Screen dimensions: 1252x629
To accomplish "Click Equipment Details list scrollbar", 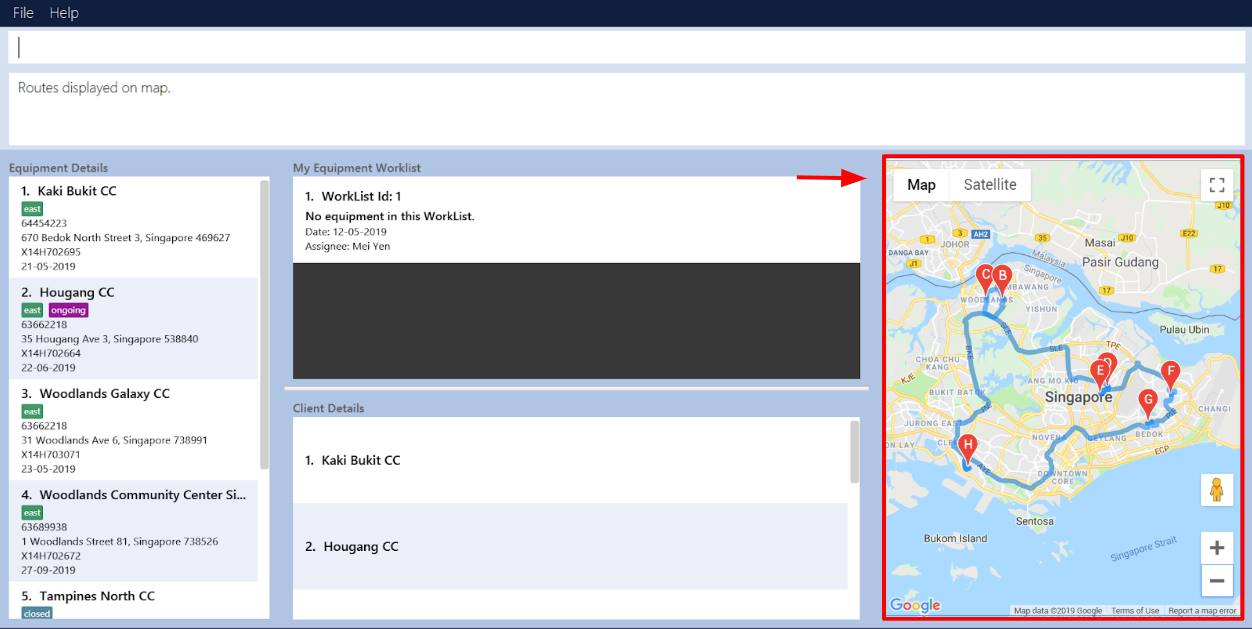I will pyautogui.click(x=264, y=324).
